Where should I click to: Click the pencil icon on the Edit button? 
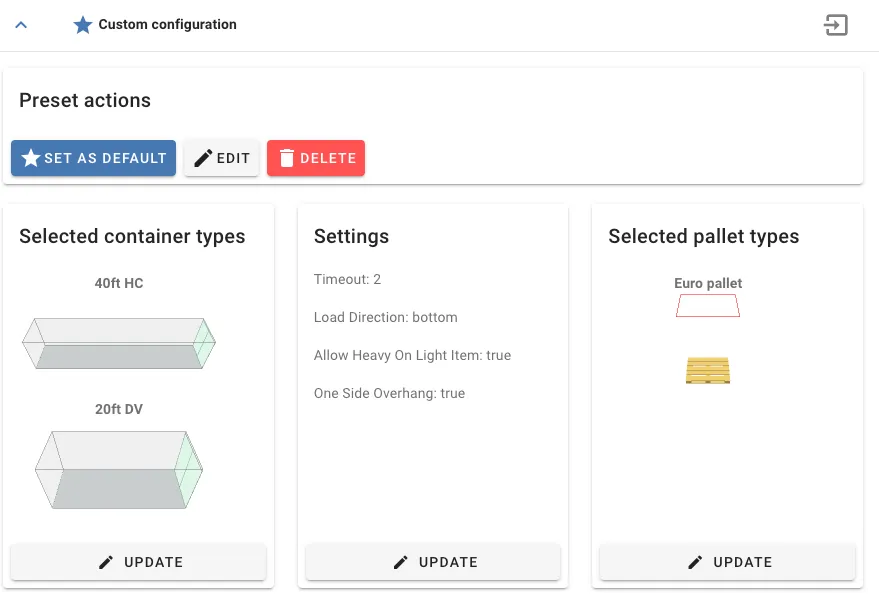pyautogui.click(x=205, y=157)
